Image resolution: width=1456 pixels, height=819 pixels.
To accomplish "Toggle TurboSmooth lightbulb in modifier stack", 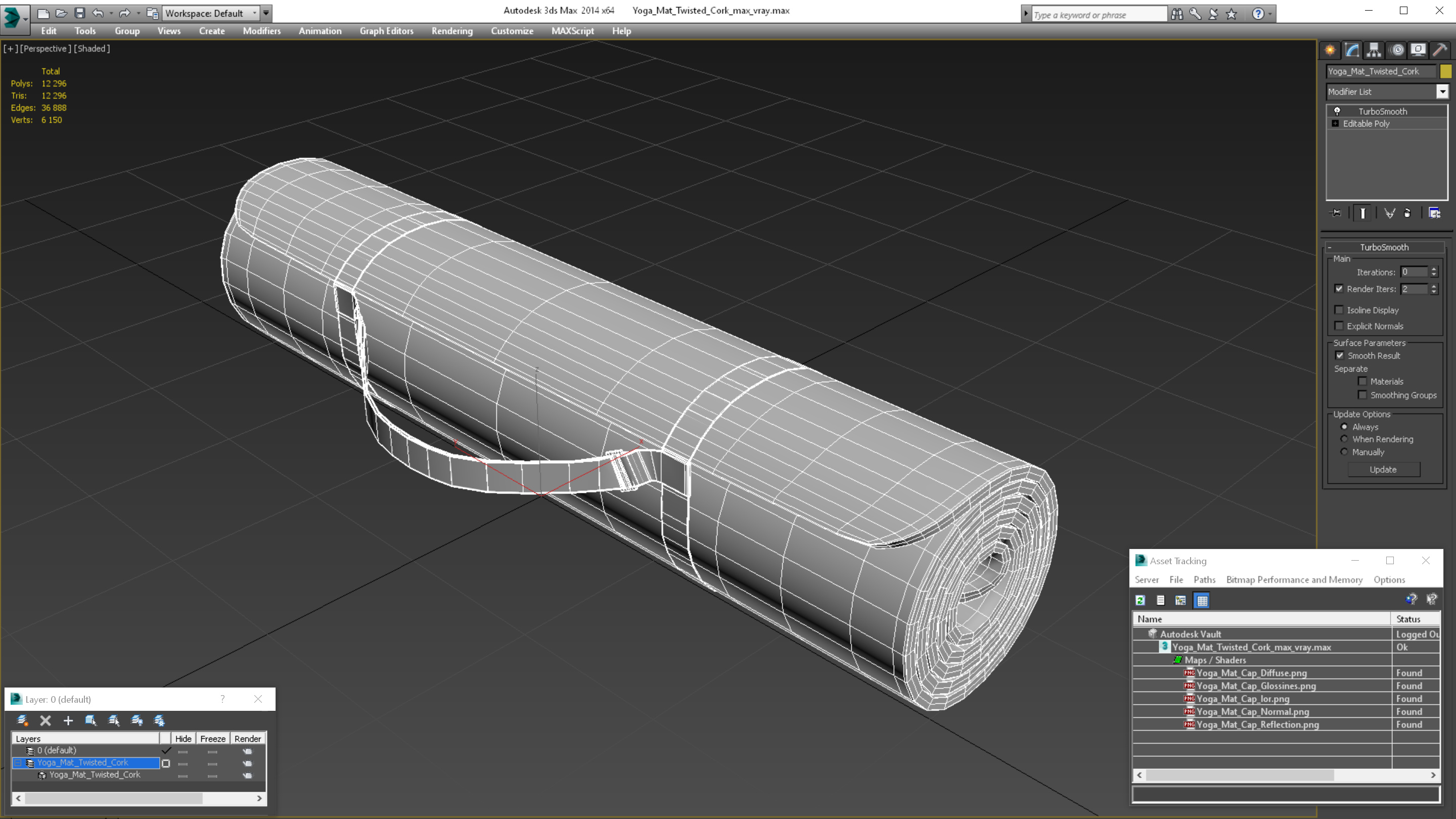I will click(x=1337, y=111).
